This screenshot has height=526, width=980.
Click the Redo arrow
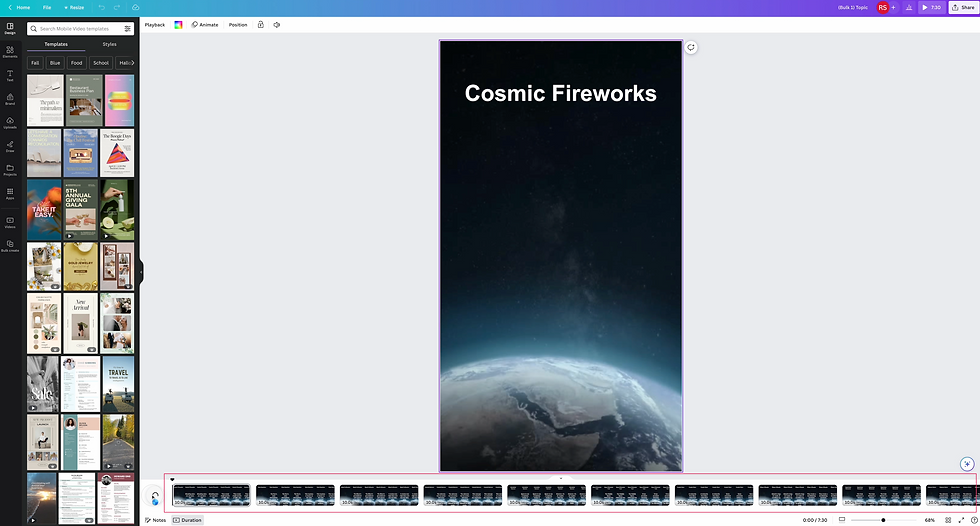(117, 7)
